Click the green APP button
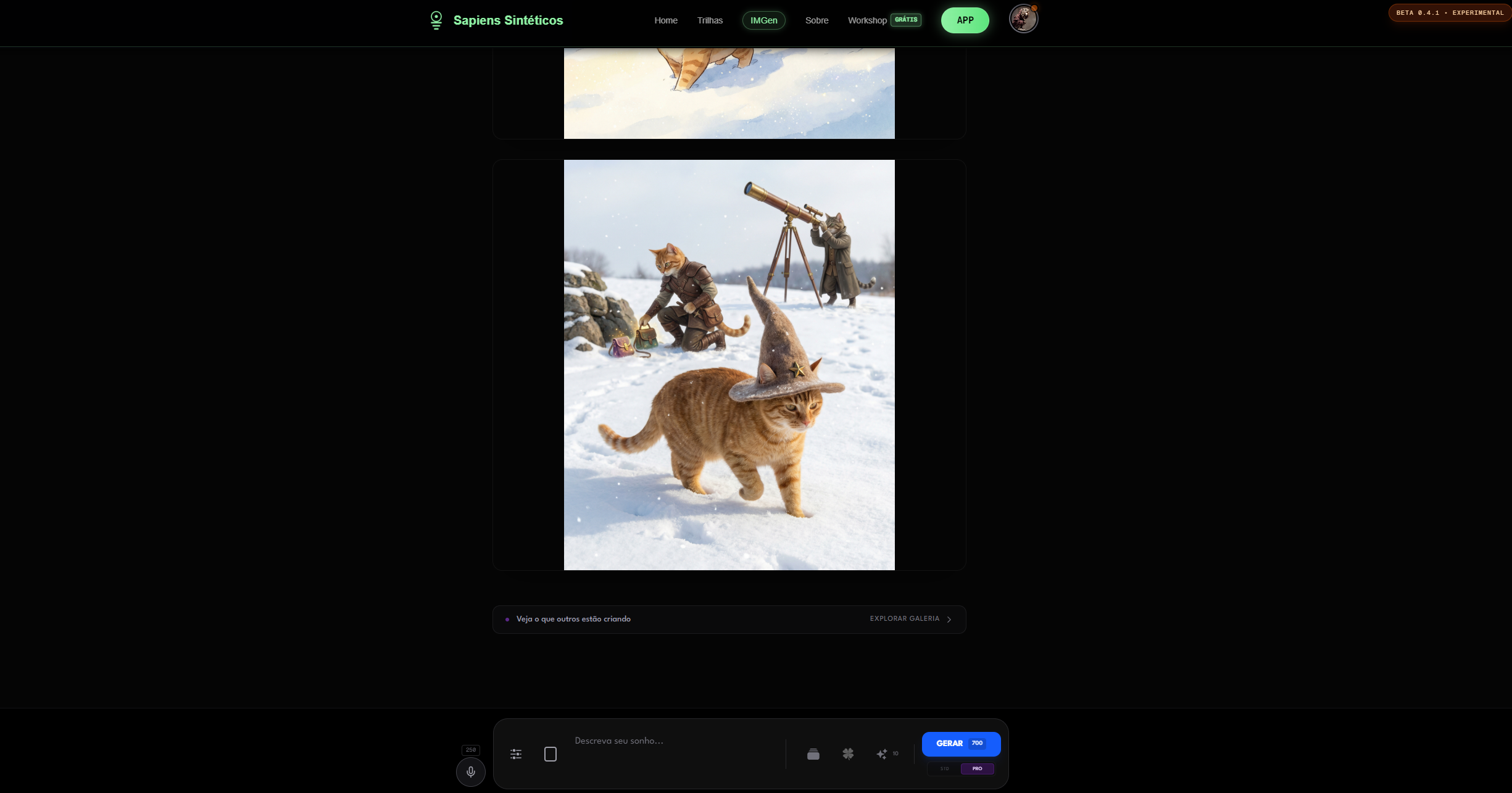This screenshot has height=793, width=1512. pyautogui.click(x=965, y=20)
